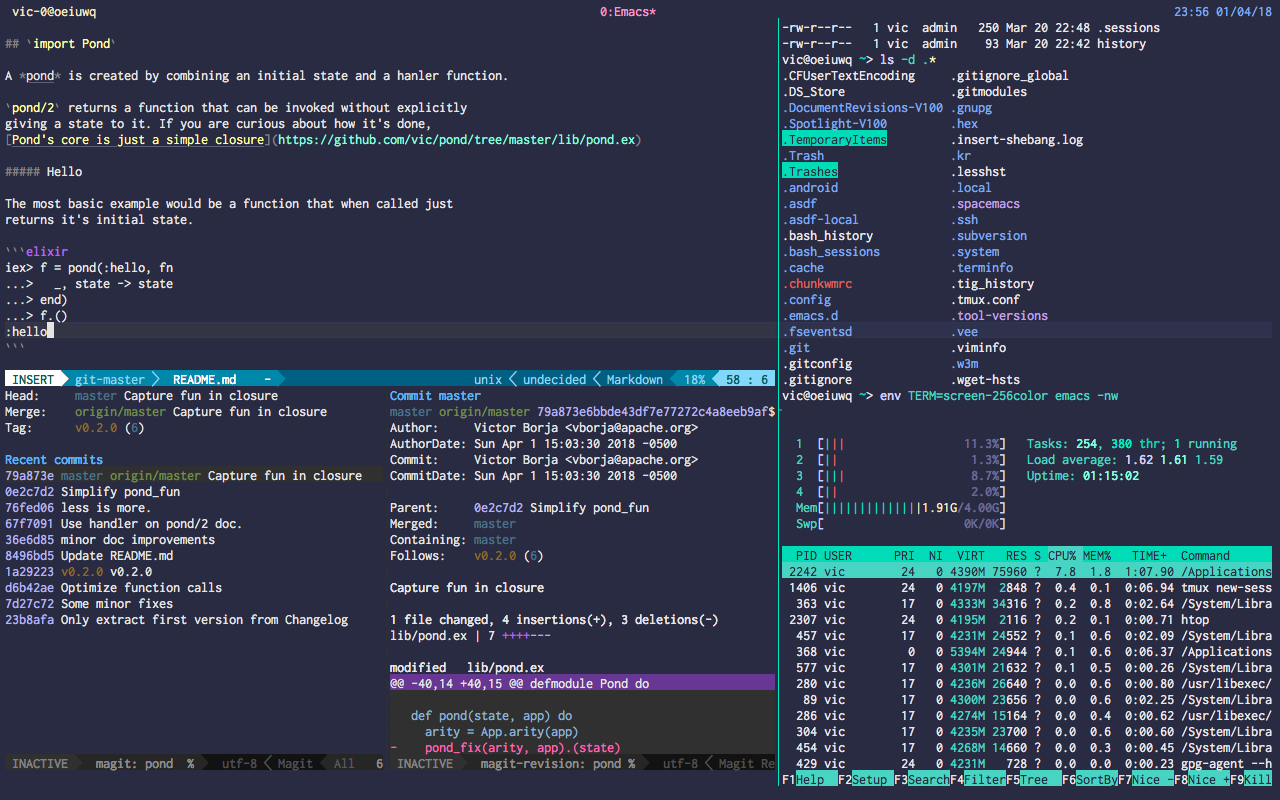Click the magit: pond buffer name in modeline
1280x800 pixels.
tap(134, 764)
